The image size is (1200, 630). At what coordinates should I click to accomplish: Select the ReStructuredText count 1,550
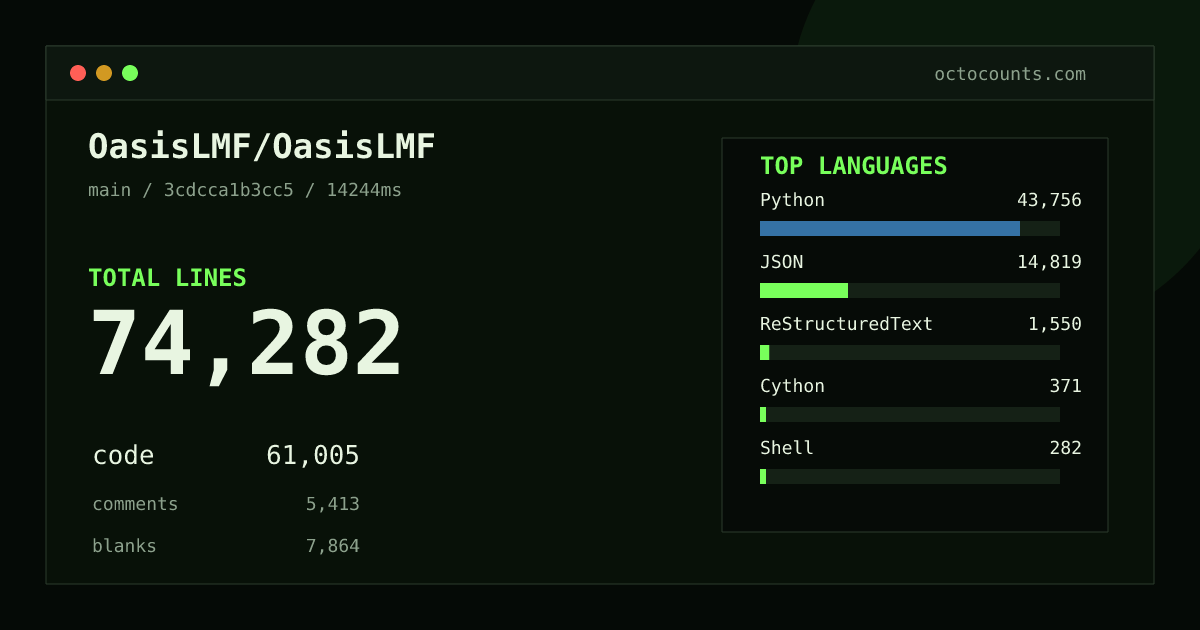[1055, 324]
